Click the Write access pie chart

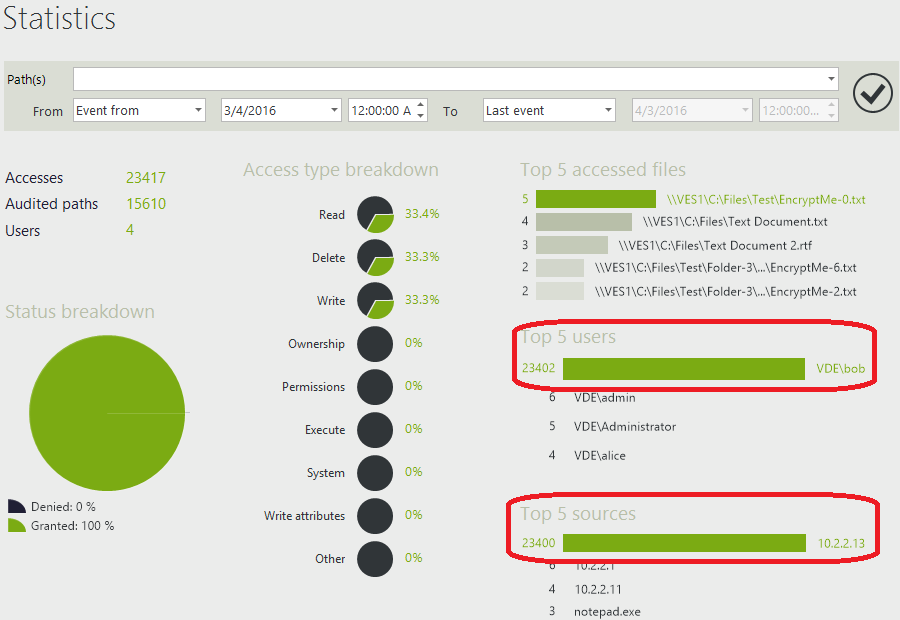point(375,300)
